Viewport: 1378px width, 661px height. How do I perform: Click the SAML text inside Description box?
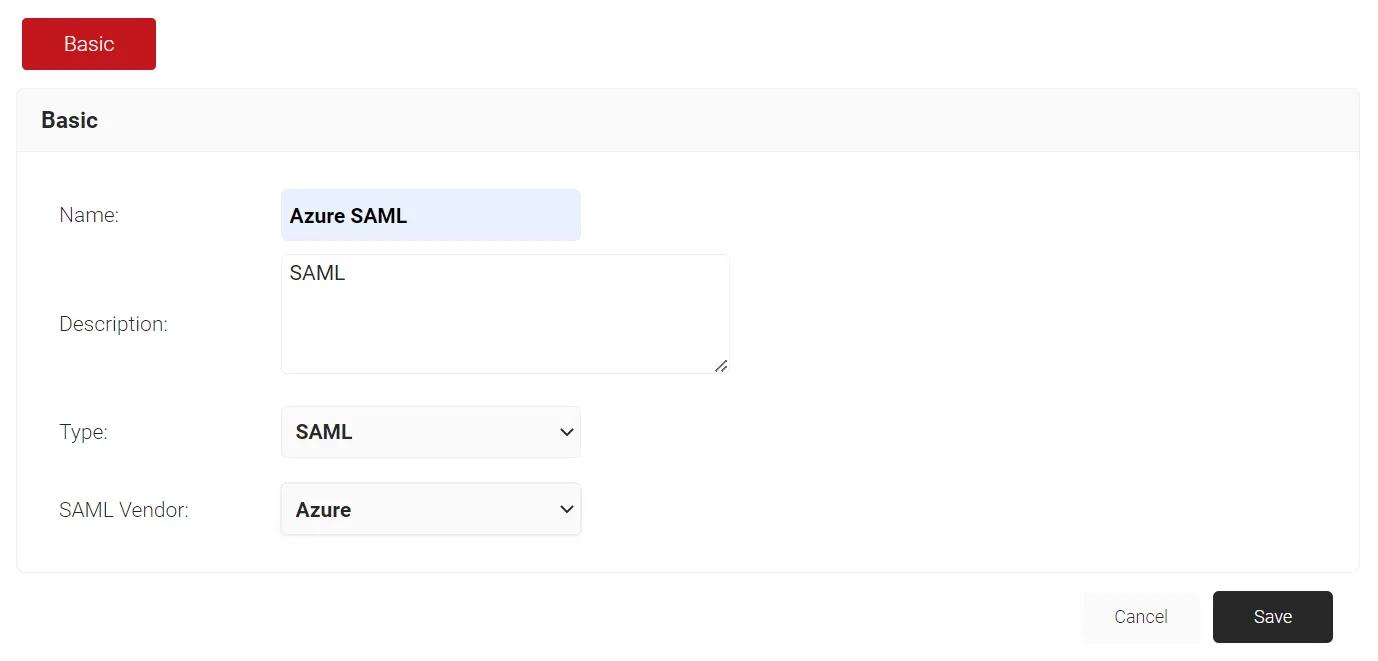[317, 273]
